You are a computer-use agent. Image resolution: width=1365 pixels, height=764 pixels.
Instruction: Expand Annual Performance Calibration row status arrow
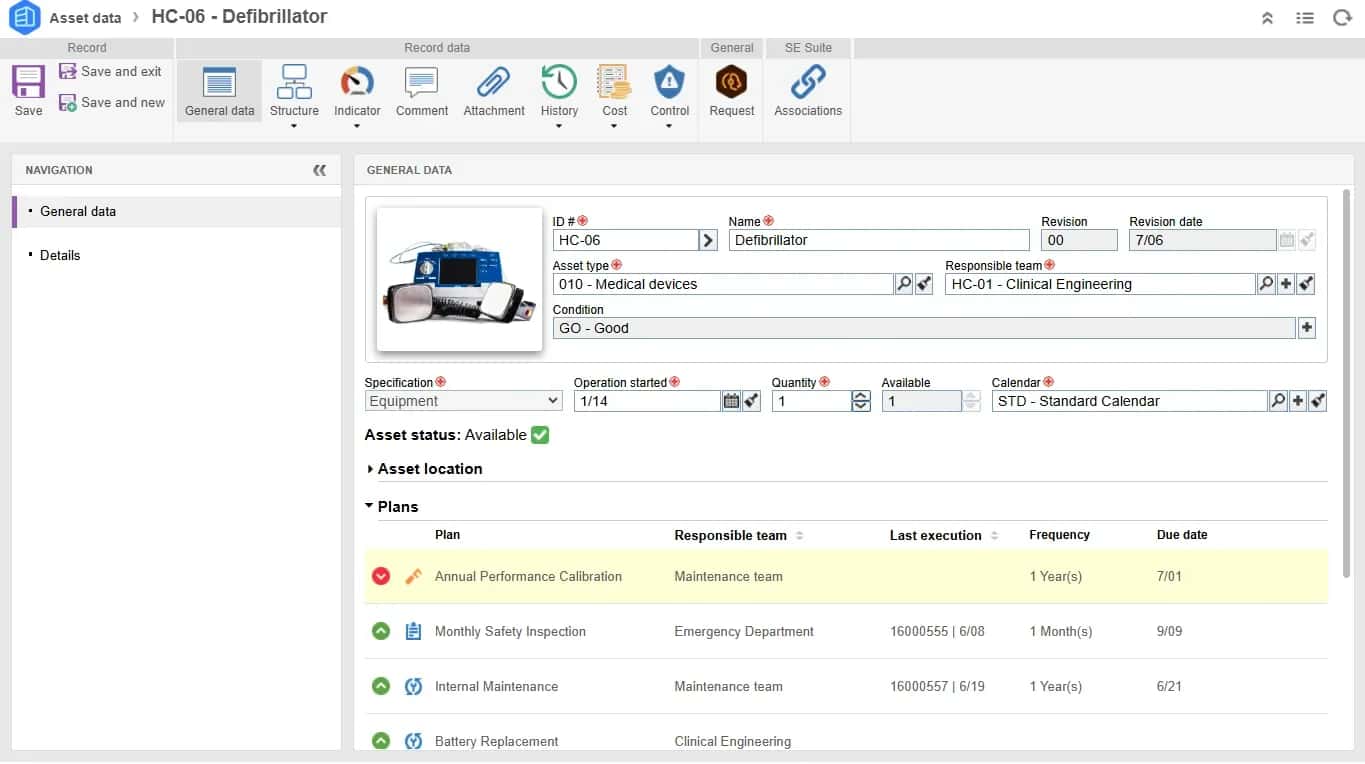381,576
